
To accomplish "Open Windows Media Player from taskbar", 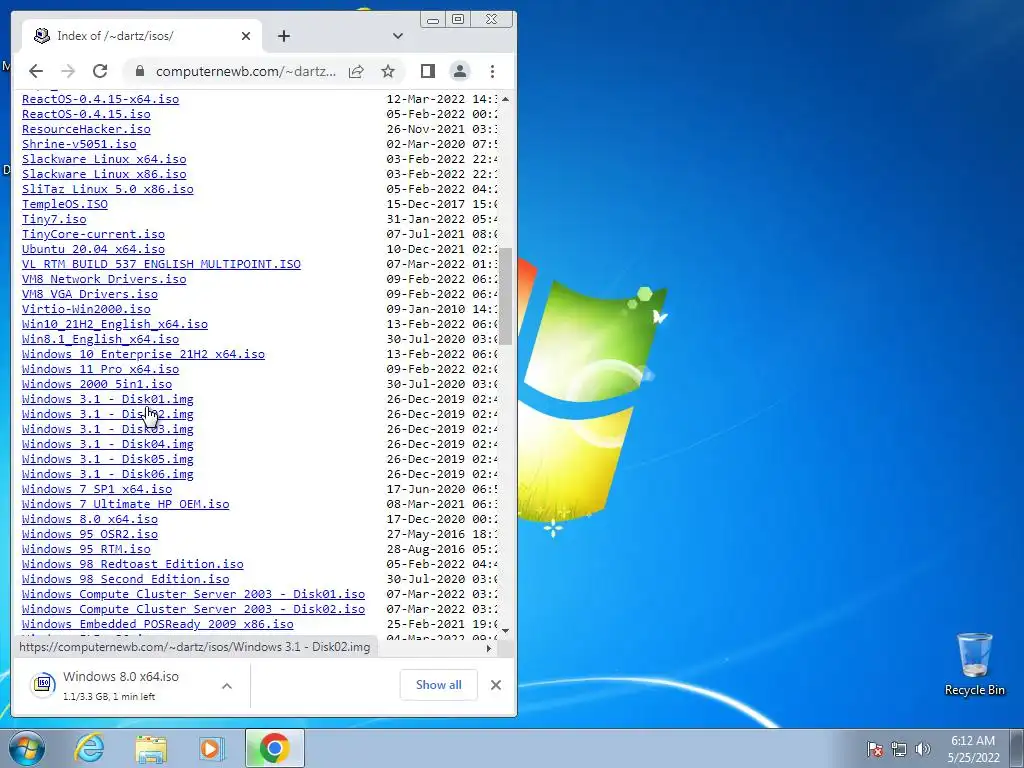I will [211, 748].
